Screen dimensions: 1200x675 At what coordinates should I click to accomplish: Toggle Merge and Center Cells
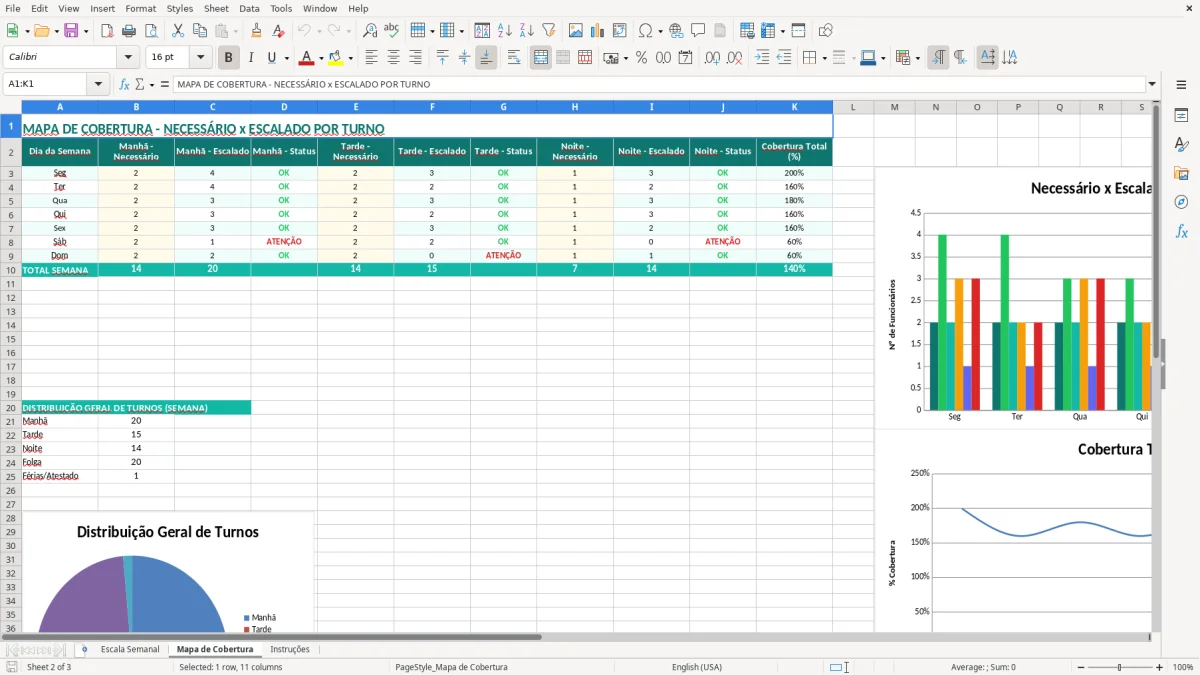click(541, 58)
